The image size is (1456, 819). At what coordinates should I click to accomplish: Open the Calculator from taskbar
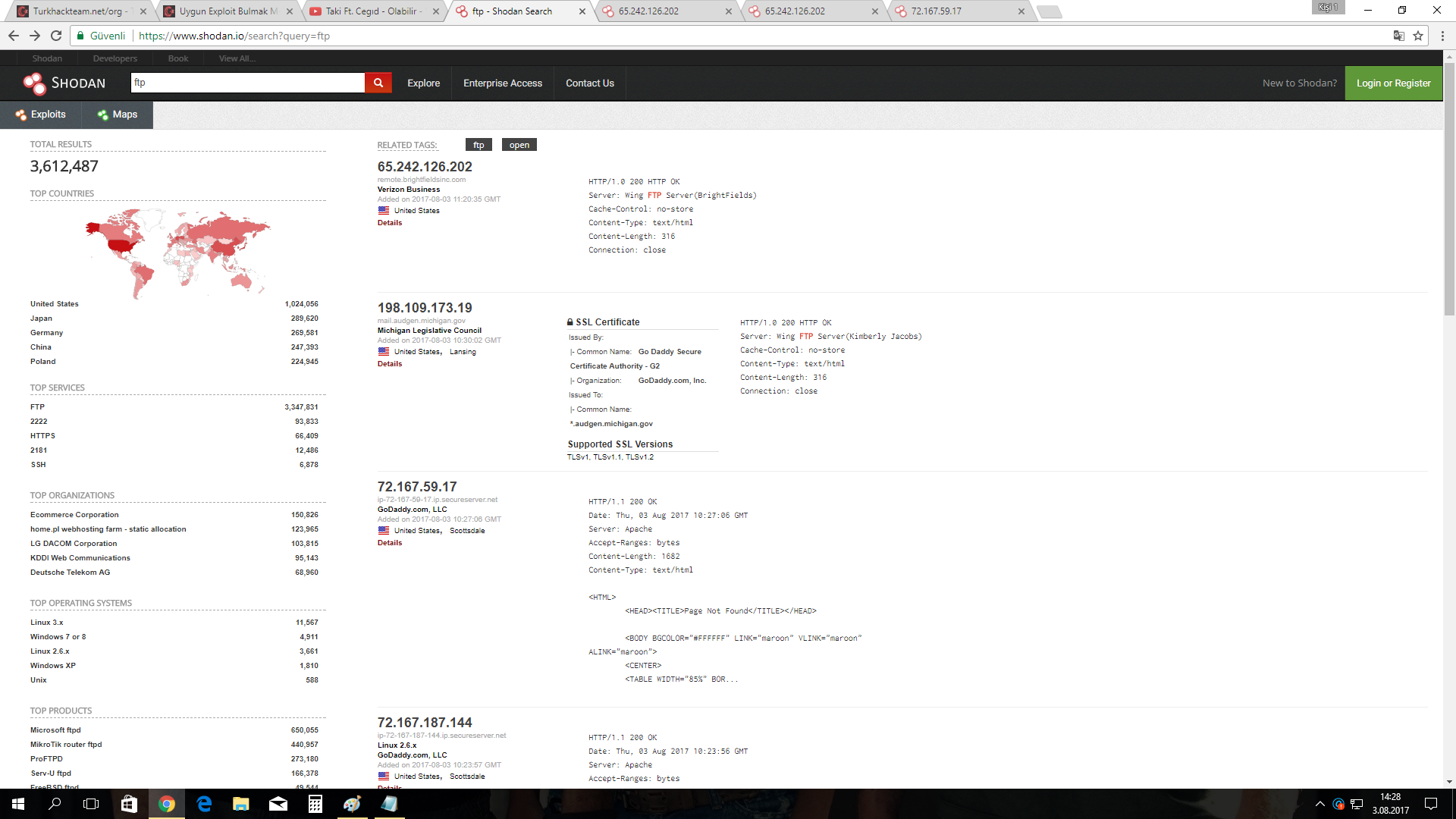coord(315,804)
